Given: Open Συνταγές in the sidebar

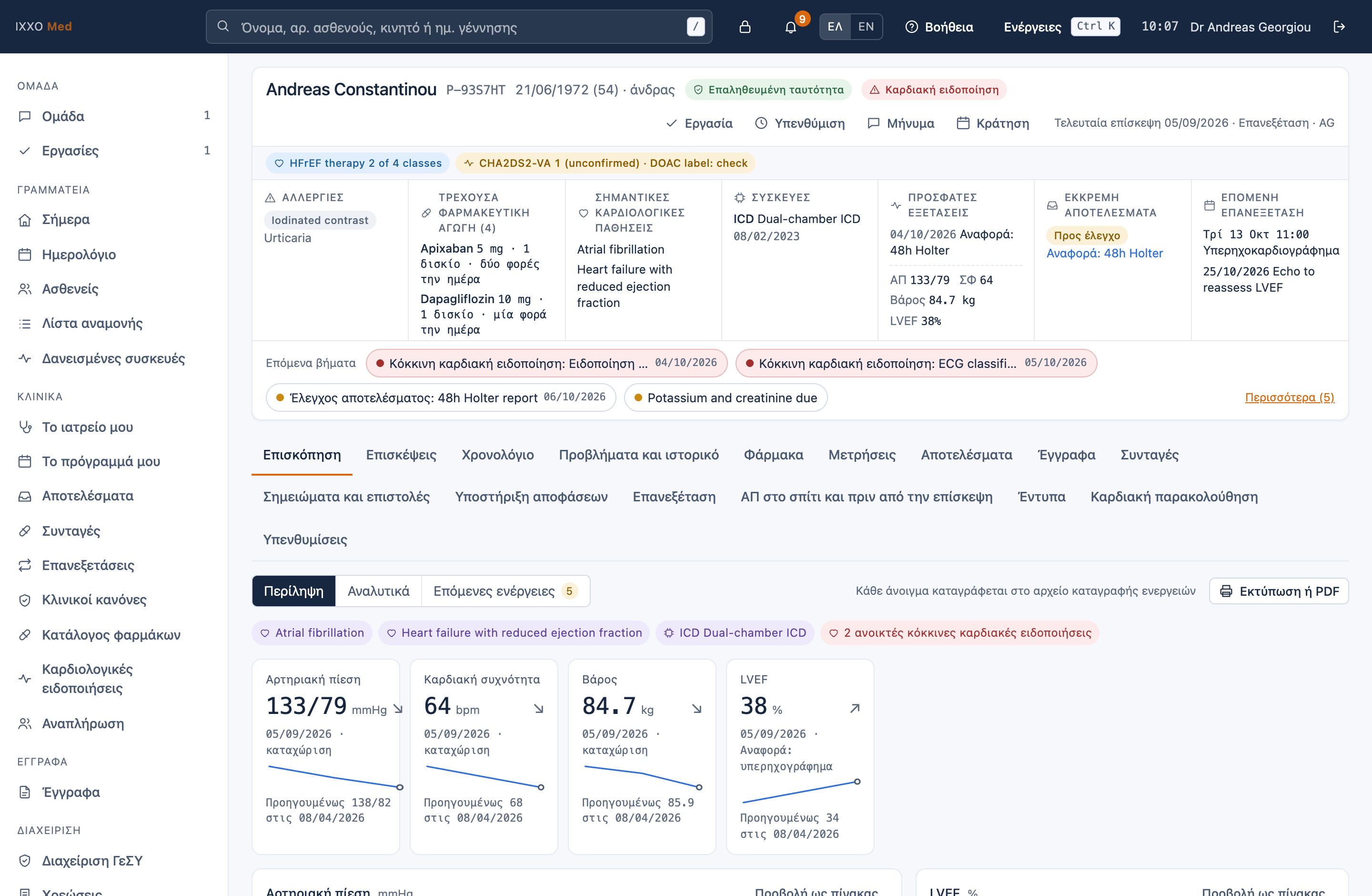Looking at the screenshot, I should [x=114, y=530].
